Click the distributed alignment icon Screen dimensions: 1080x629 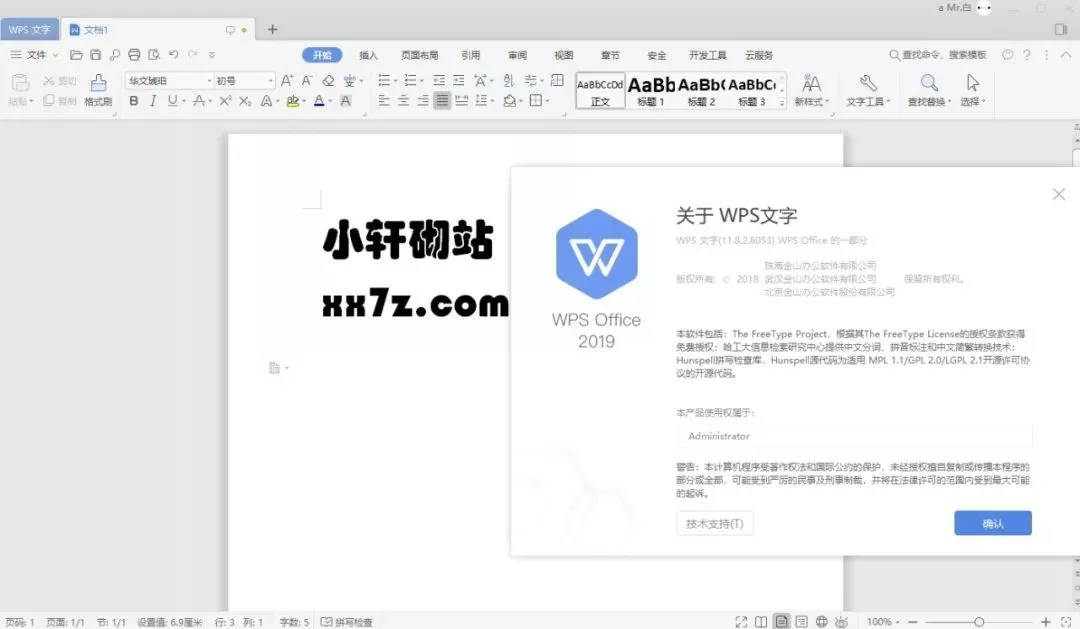click(x=461, y=101)
